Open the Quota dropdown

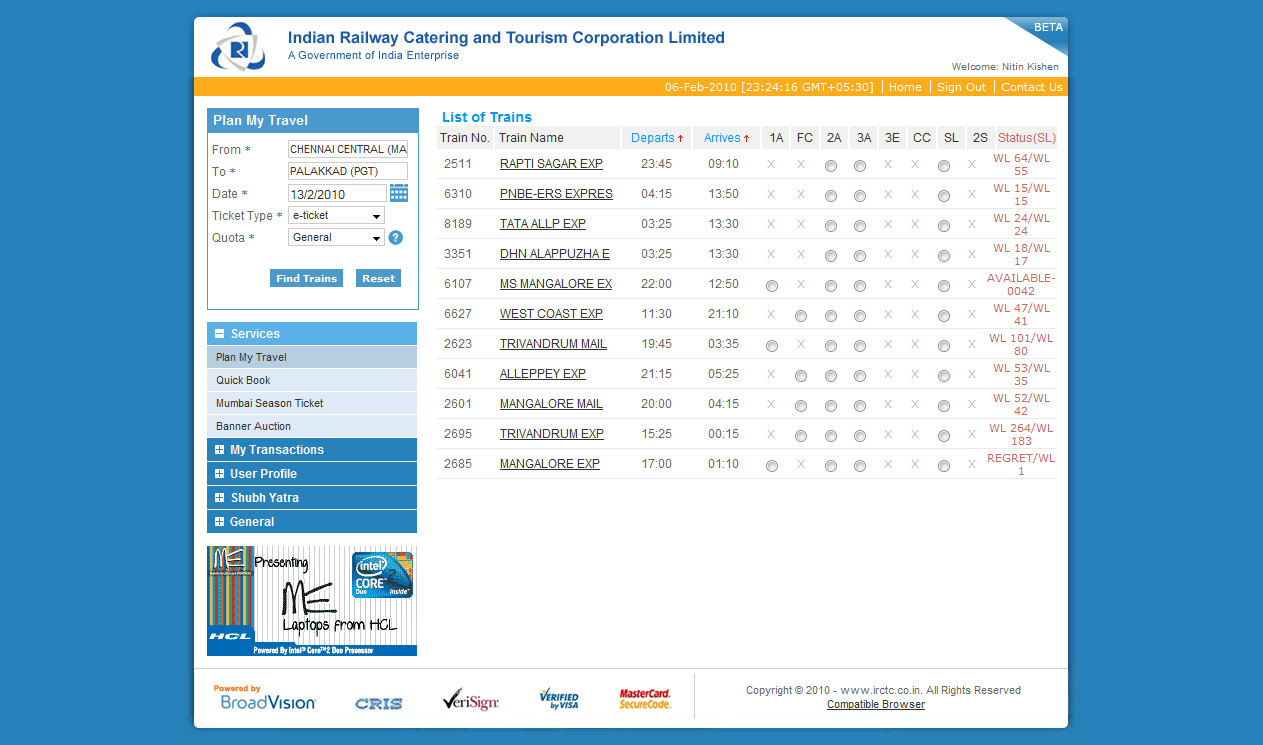(336, 237)
